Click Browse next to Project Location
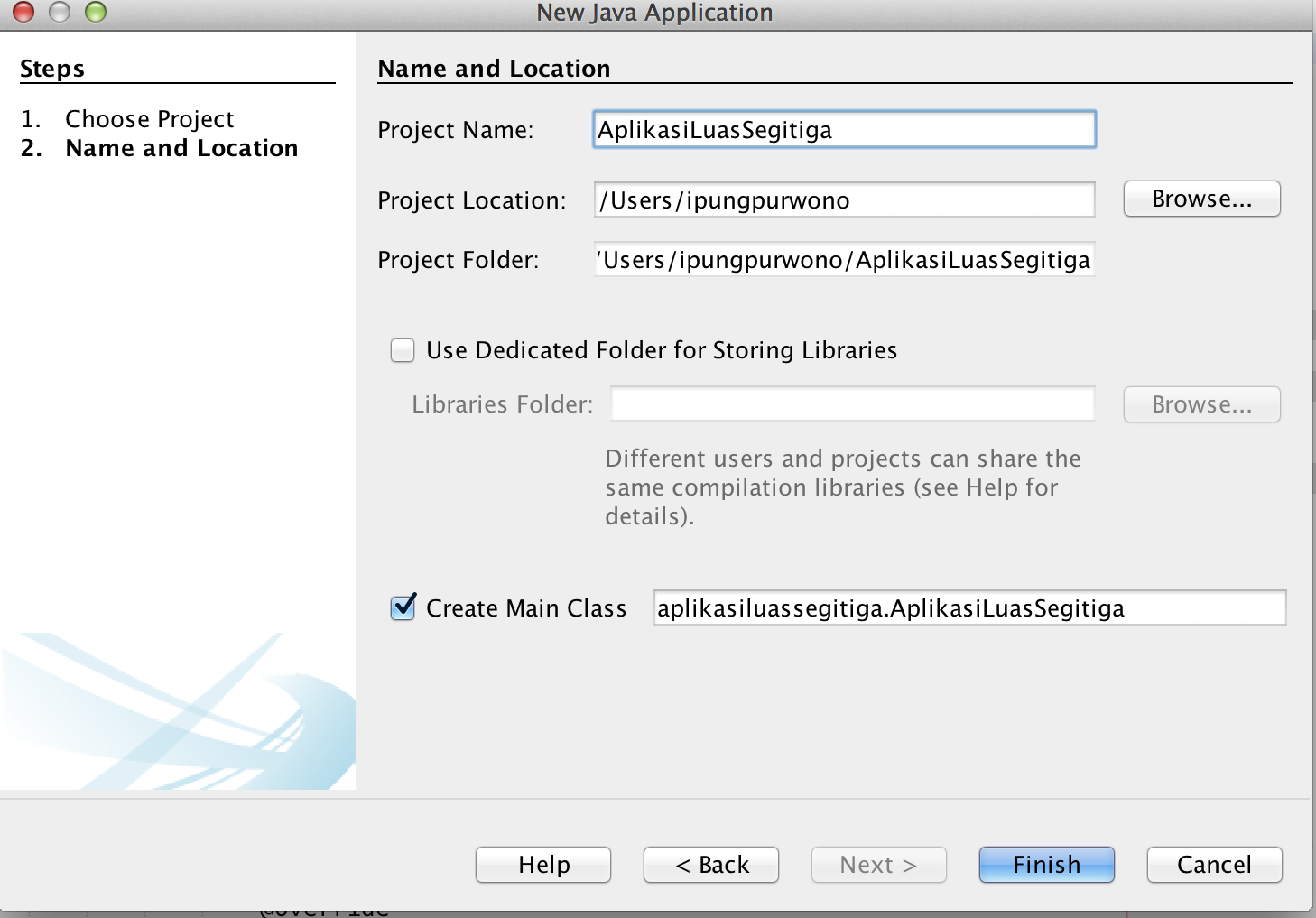The width and height of the screenshot is (1316, 918). pyautogui.click(x=1200, y=199)
